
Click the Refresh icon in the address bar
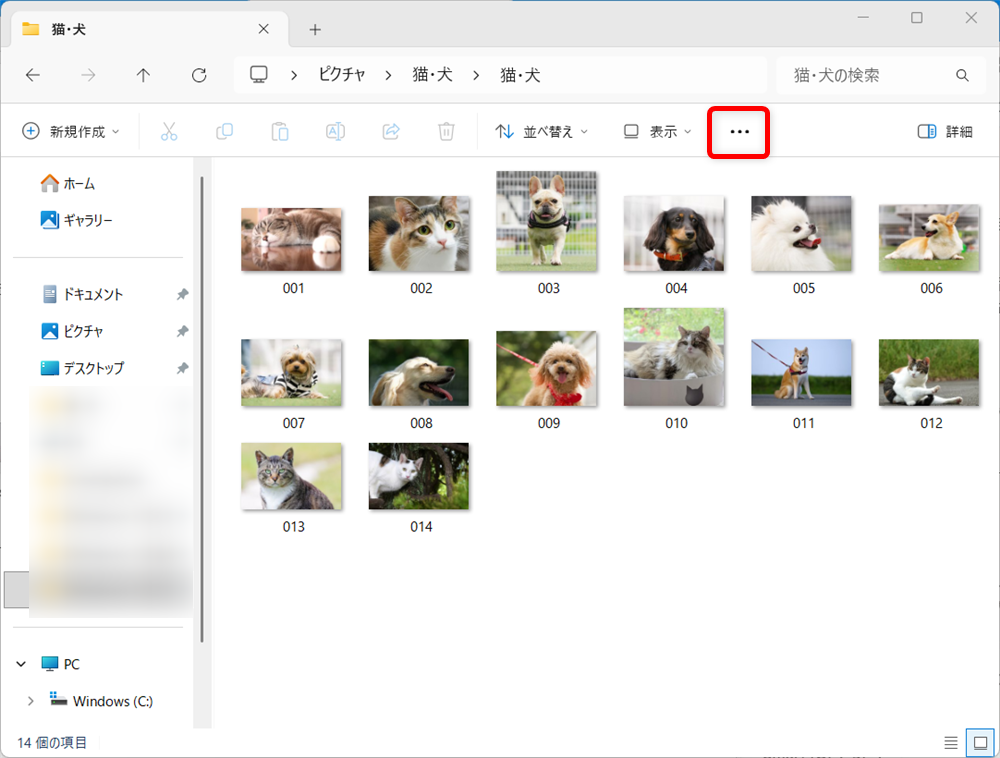point(199,74)
